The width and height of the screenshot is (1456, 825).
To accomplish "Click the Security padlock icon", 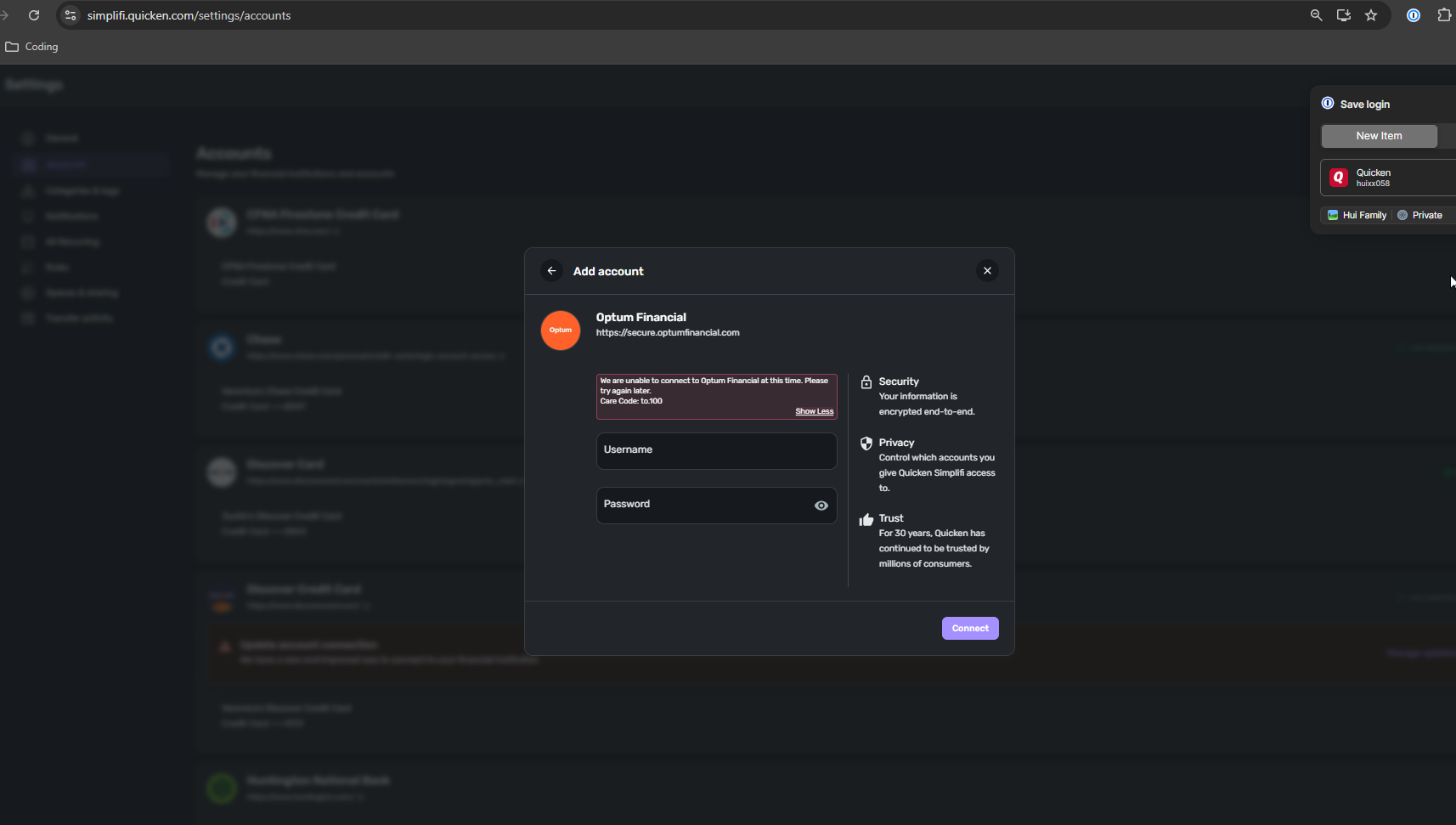I will coord(866,382).
